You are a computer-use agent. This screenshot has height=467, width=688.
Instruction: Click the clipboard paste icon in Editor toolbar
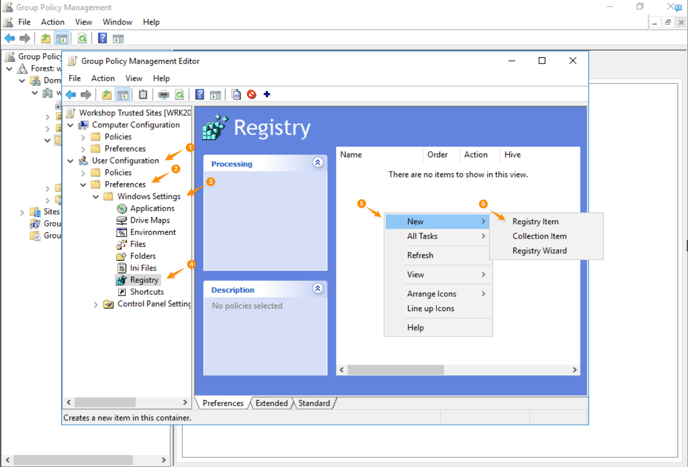coord(143,94)
